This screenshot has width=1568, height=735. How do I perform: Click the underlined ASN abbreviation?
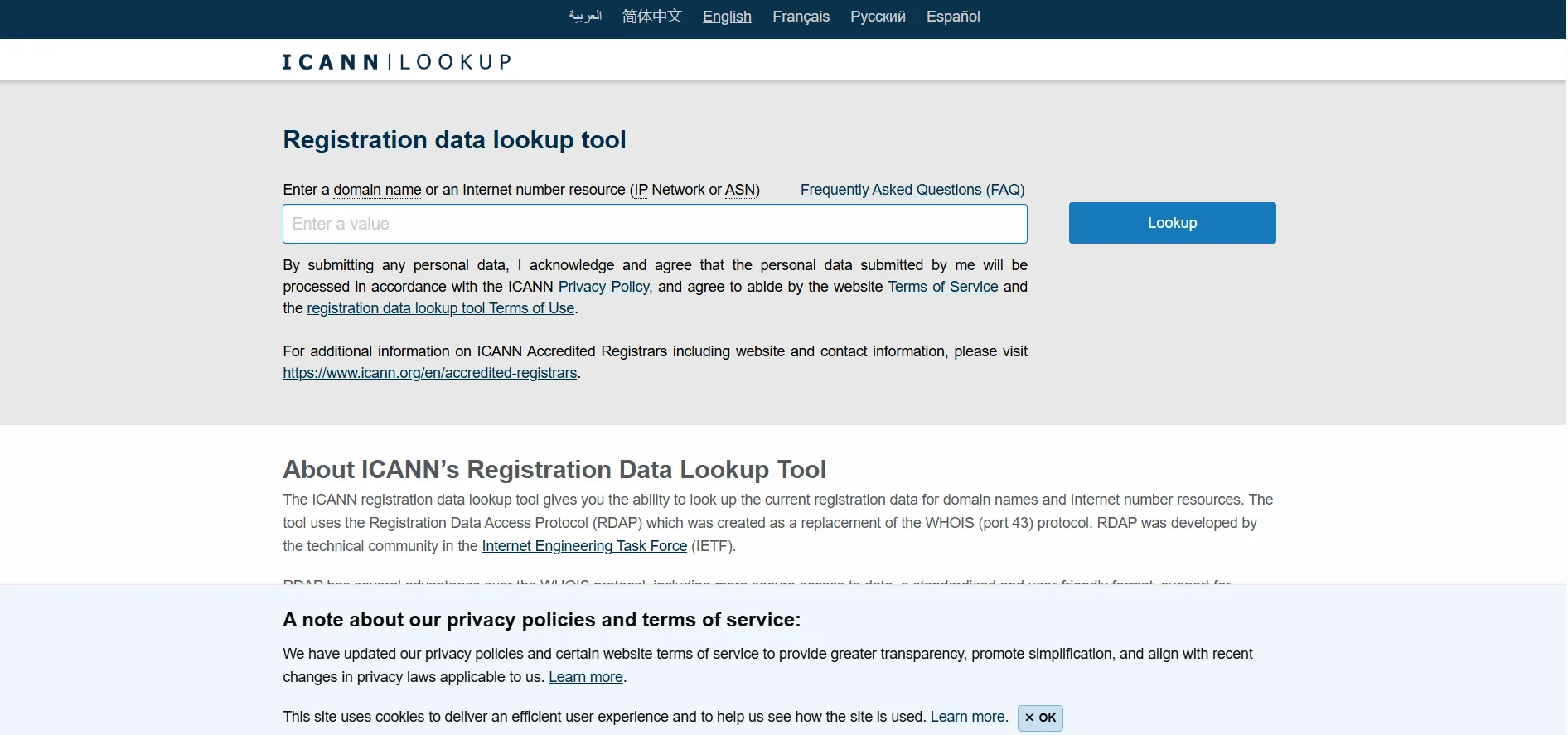740,190
